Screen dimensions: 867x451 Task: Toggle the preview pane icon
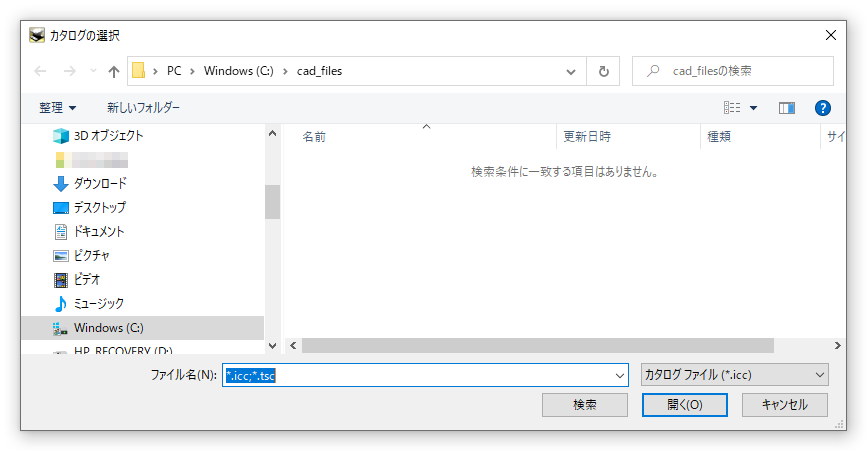(x=787, y=108)
